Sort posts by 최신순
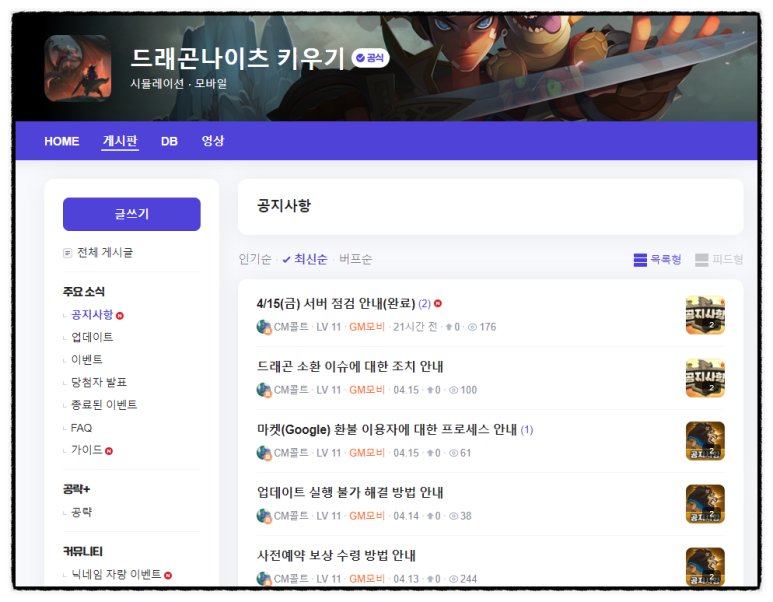The image size is (773, 602). [305, 259]
